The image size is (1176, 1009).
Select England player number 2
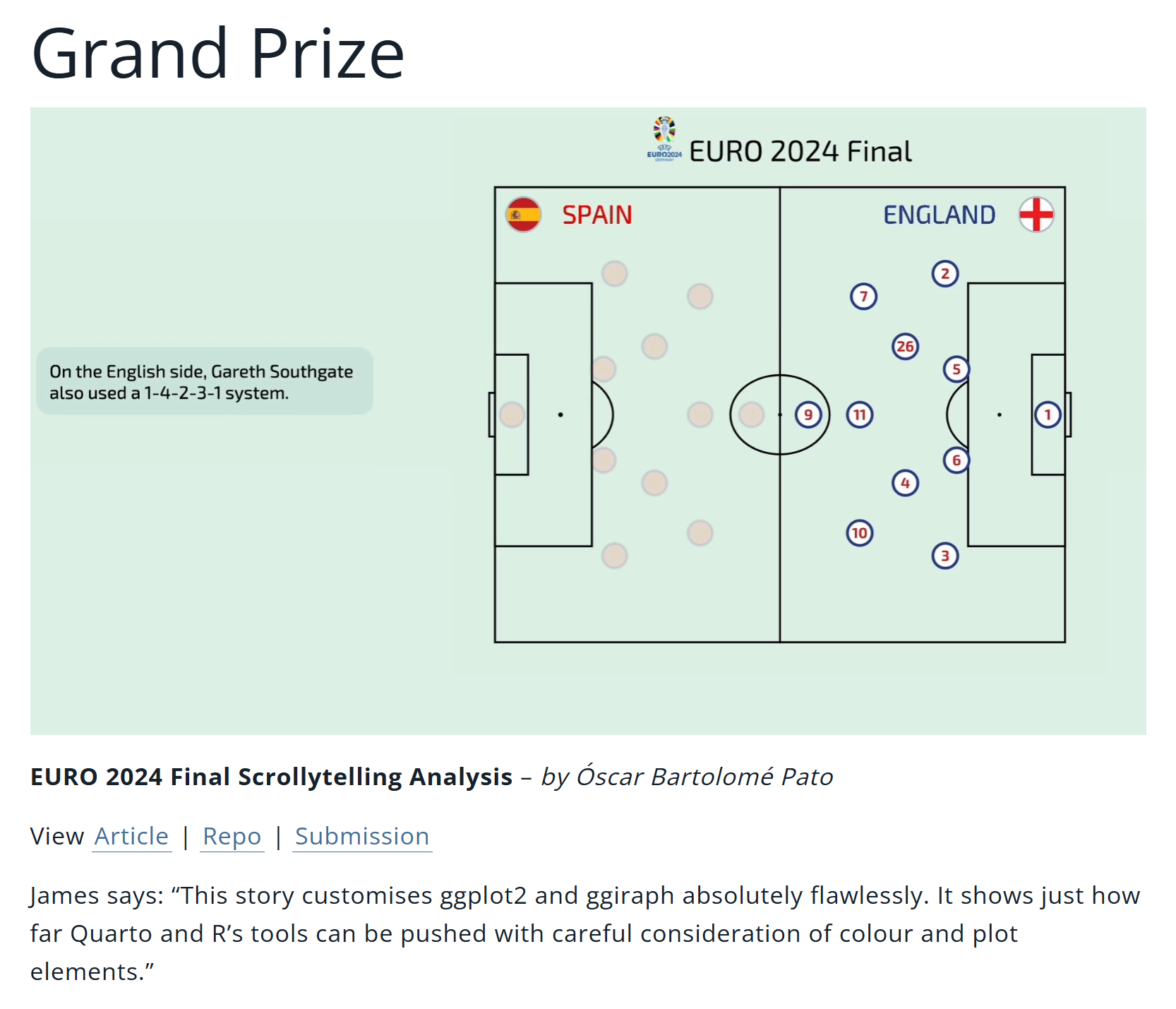(945, 273)
